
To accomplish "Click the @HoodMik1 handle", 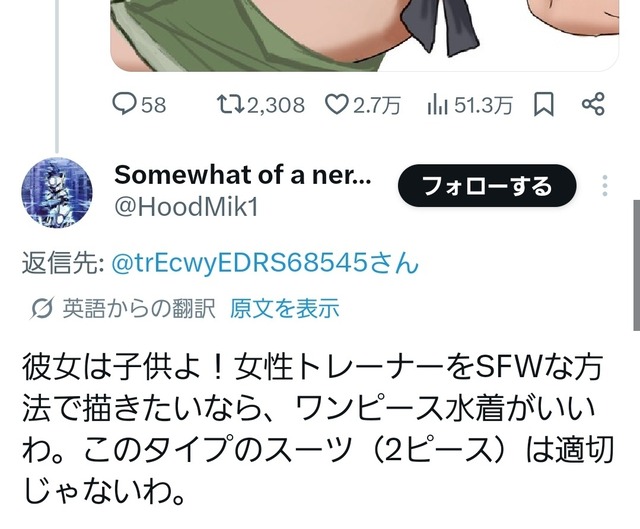I will click(x=186, y=207).
